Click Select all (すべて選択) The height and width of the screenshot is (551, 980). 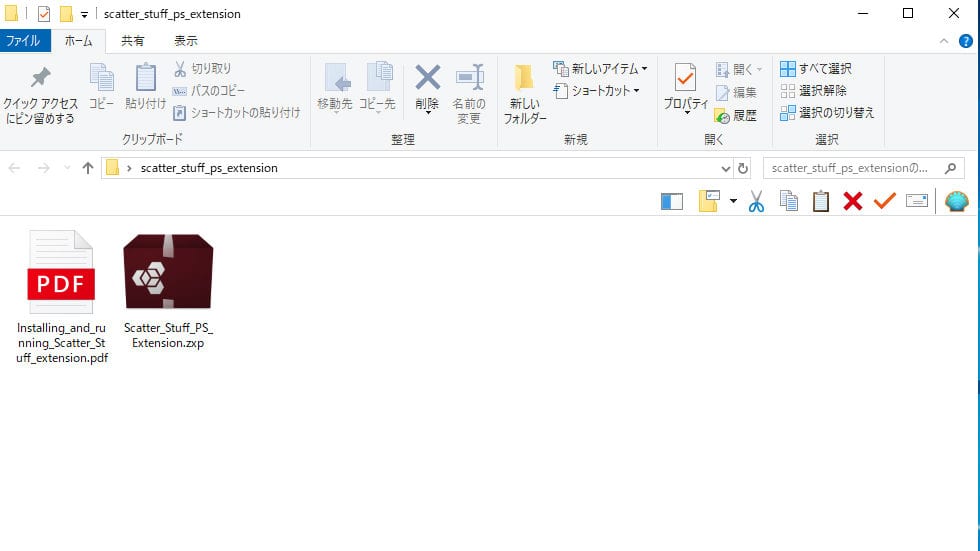coord(816,68)
